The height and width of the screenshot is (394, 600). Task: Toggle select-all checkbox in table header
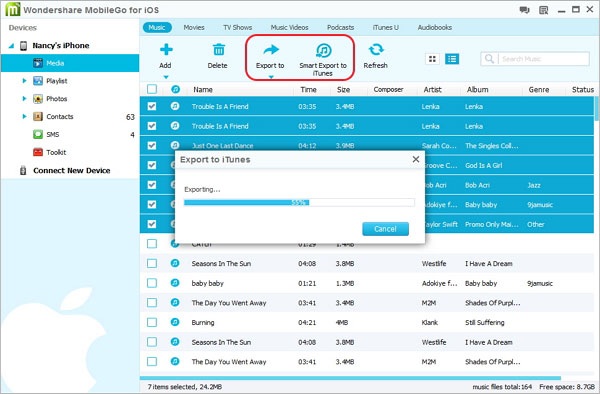coord(152,89)
